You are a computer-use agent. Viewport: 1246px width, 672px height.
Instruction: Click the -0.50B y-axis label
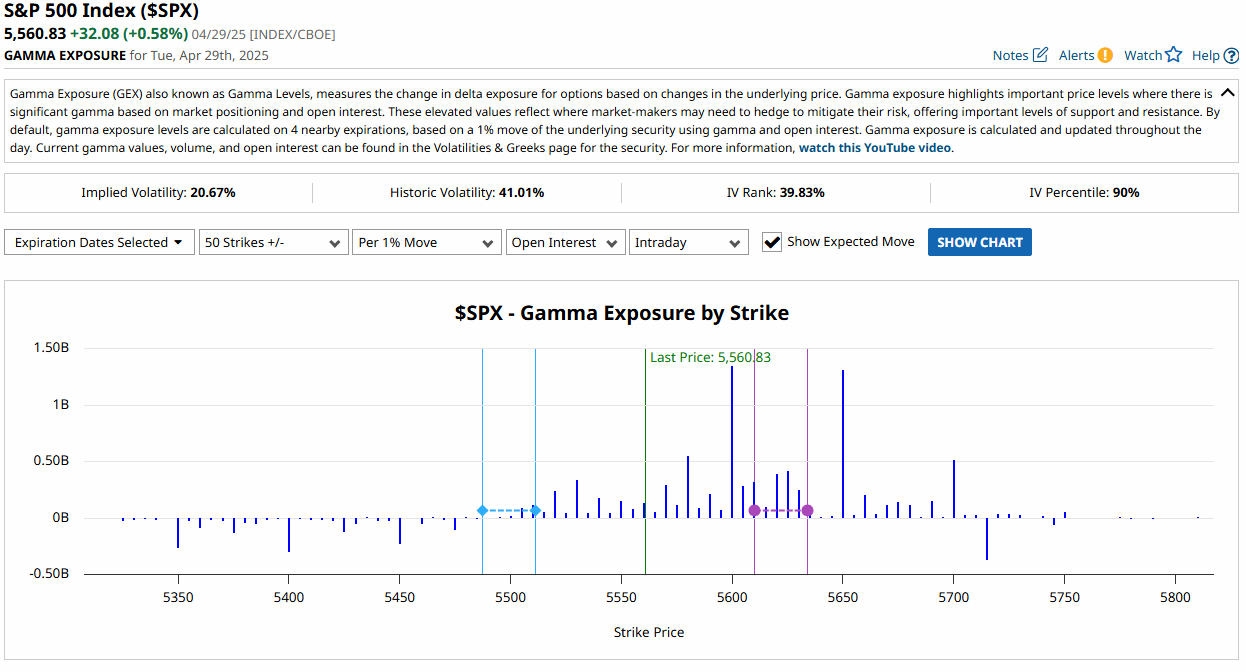(49, 574)
